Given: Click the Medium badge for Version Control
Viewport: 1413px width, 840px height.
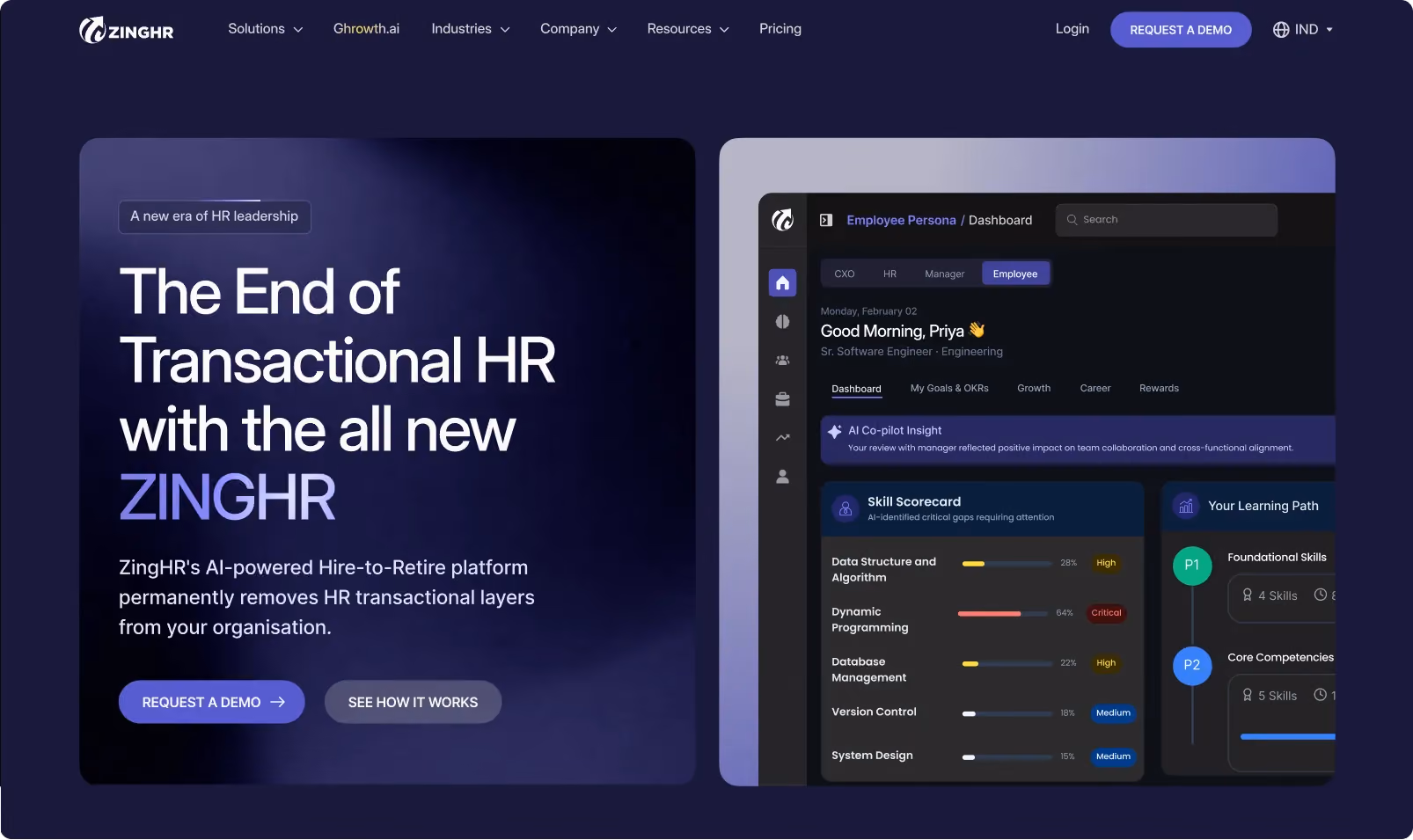Looking at the screenshot, I should [1113, 713].
